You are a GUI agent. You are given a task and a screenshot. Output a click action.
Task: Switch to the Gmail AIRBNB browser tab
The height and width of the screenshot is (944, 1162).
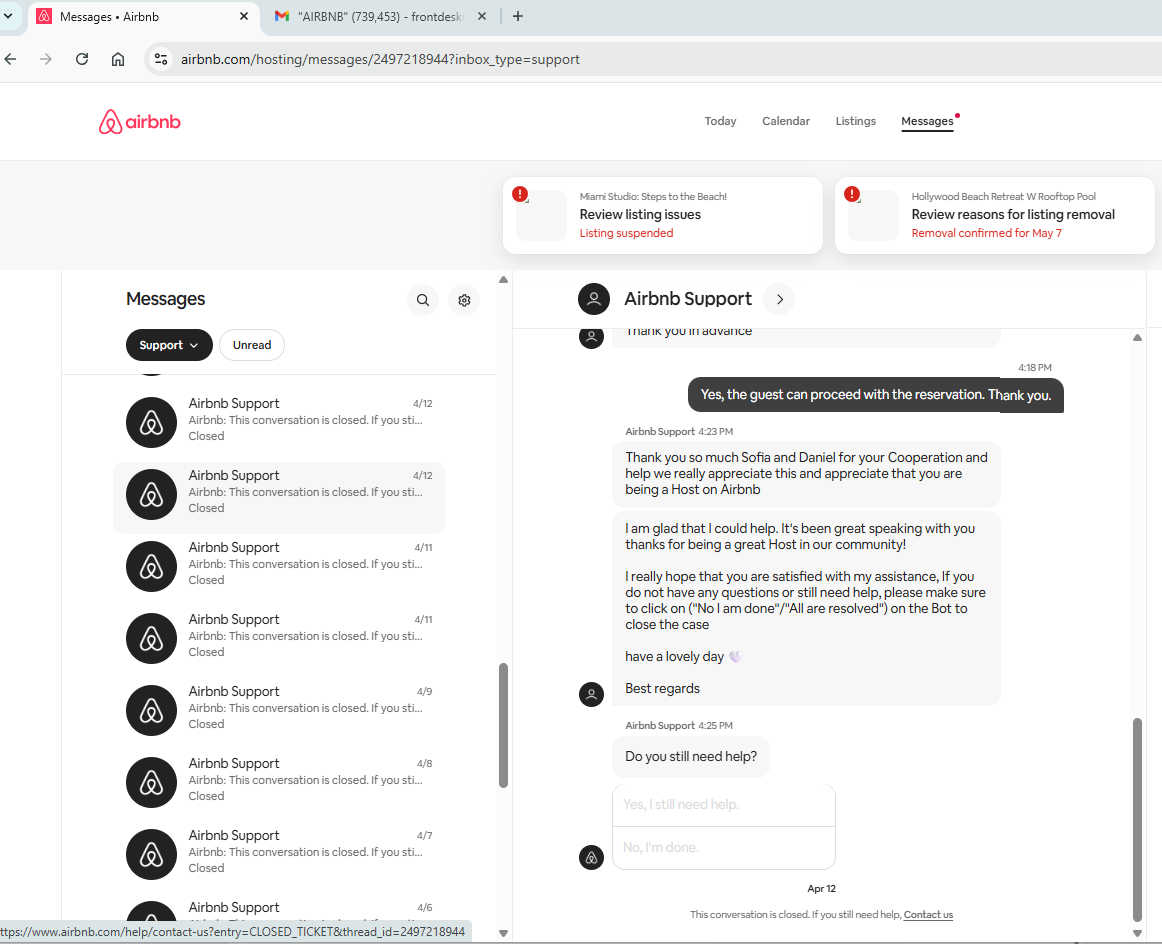pos(378,16)
